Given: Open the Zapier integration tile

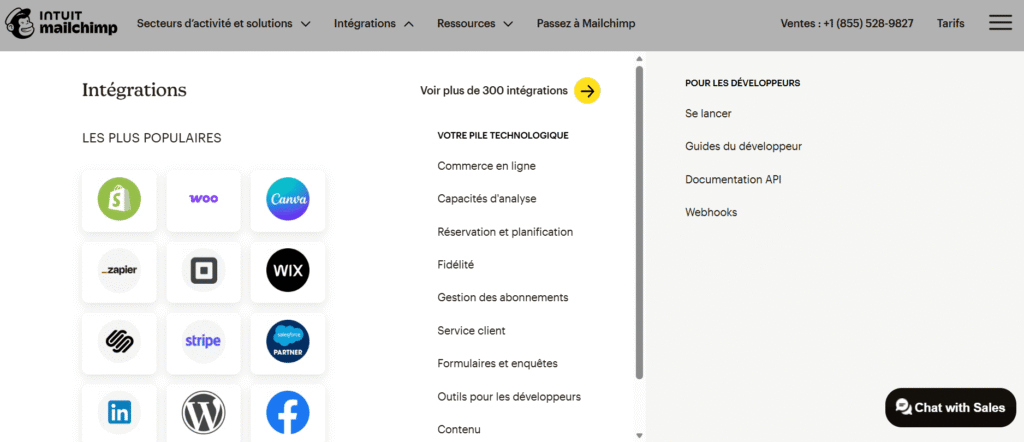Looking at the screenshot, I should (x=119, y=270).
